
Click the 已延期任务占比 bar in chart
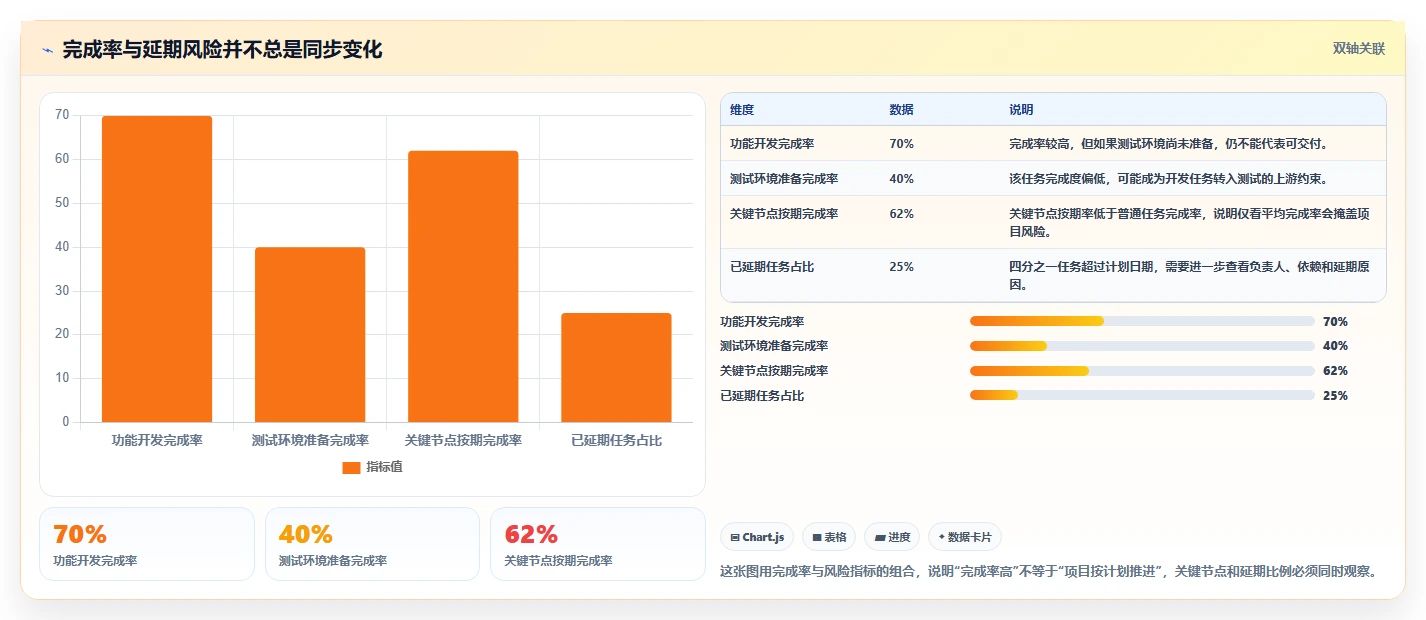coord(616,368)
